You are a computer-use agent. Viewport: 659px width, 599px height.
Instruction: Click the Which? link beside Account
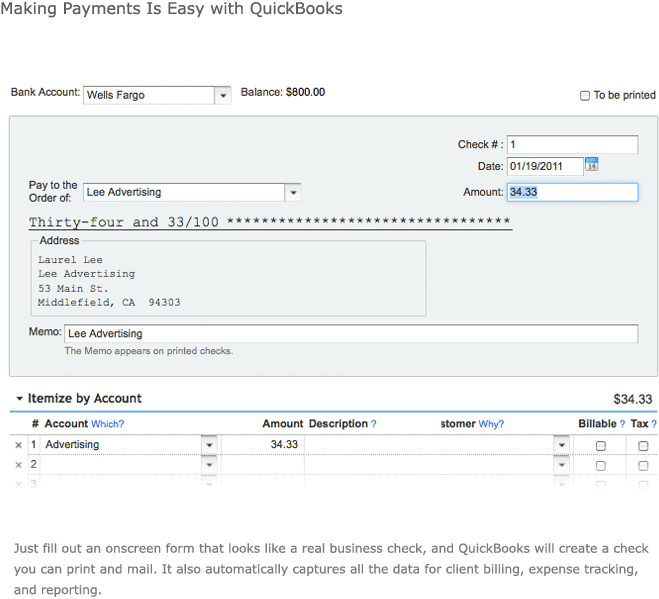coord(108,424)
